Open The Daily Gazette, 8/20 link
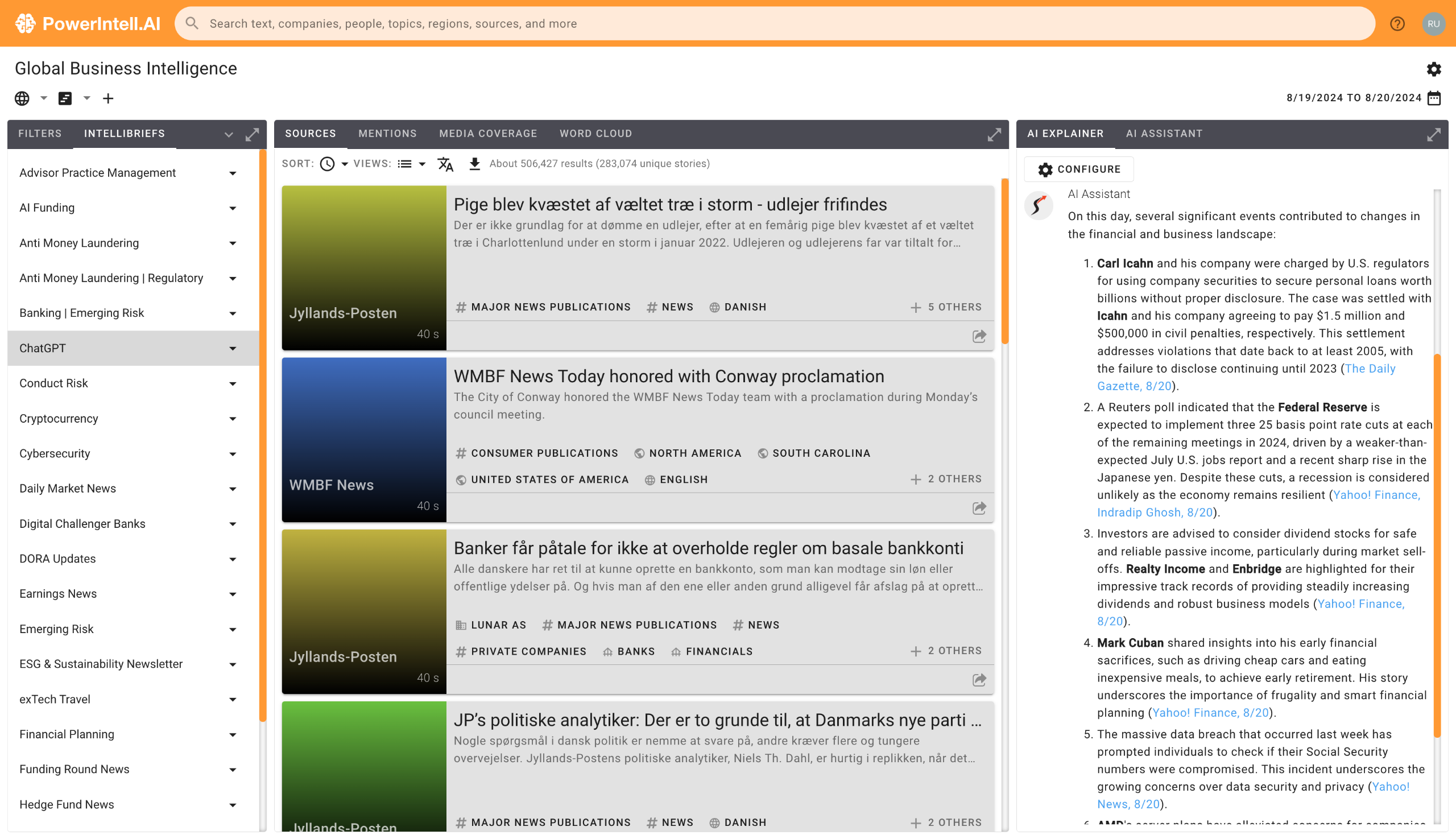 click(x=1134, y=386)
